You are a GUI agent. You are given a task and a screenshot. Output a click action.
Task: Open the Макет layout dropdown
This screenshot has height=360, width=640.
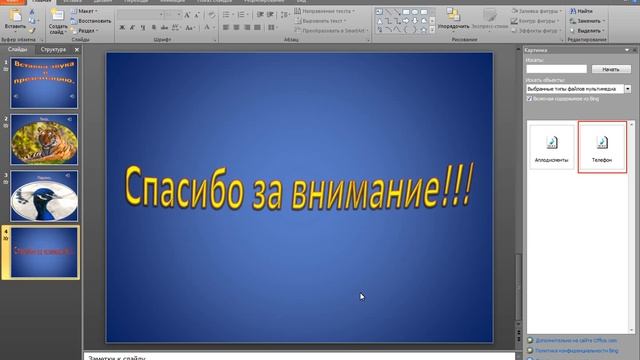(84, 11)
